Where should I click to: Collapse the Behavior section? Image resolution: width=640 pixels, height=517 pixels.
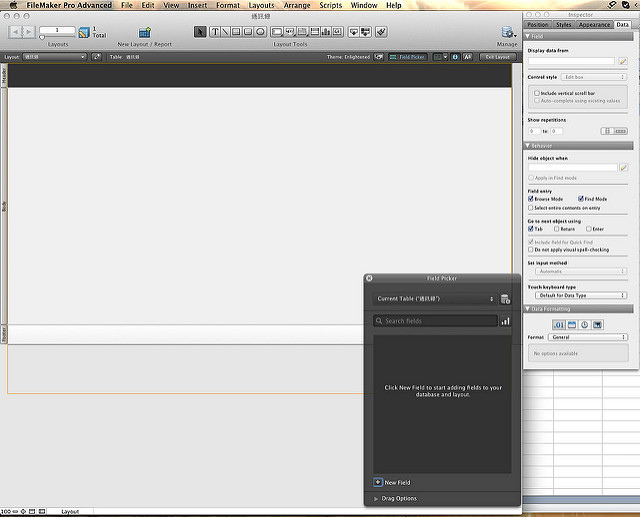tap(527, 146)
